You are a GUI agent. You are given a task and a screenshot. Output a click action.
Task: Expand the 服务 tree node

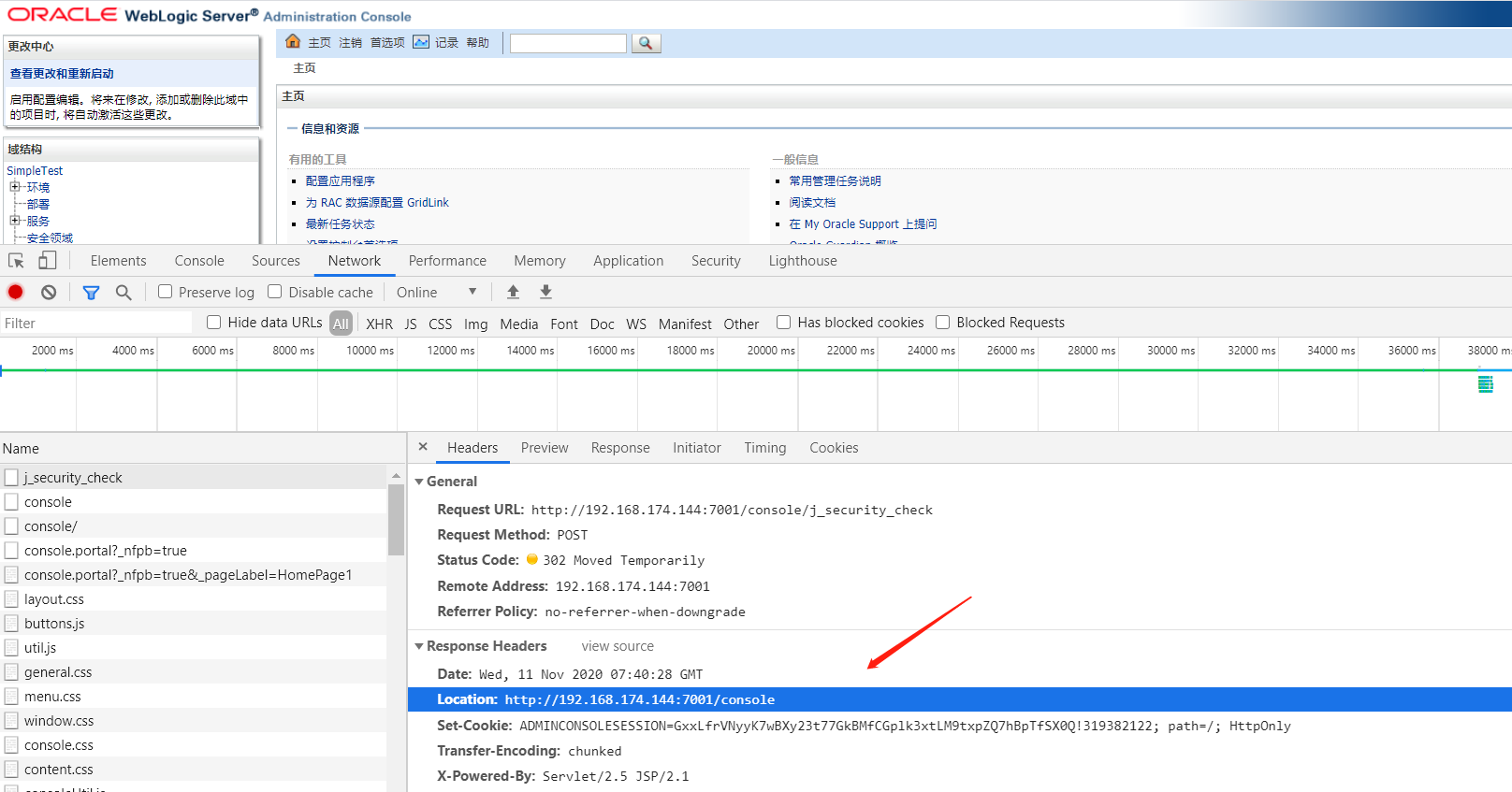point(15,221)
